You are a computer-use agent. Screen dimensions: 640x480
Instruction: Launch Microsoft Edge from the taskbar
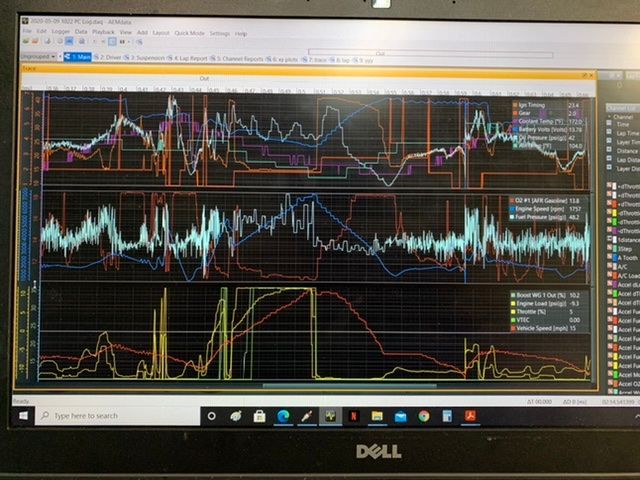[282, 415]
